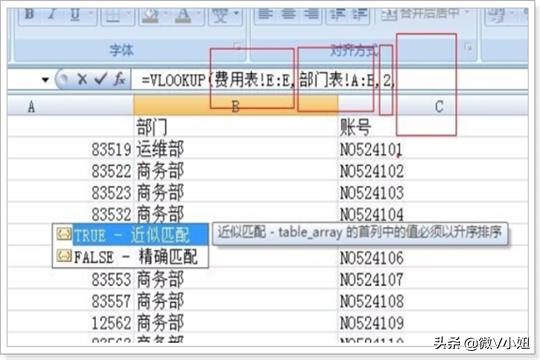Open the 字体 group dialog launcher
The width and height of the screenshot is (540, 360).
[237, 46]
